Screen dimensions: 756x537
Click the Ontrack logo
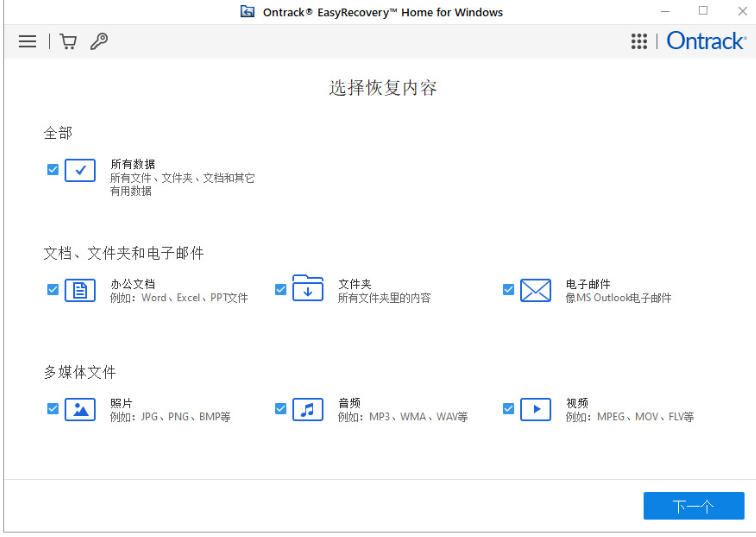706,41
